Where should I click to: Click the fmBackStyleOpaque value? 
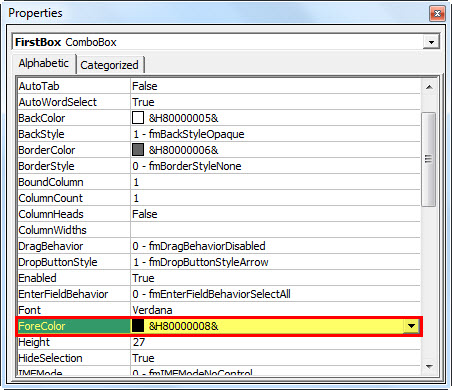pyautogui.click(x=189, y=134)
